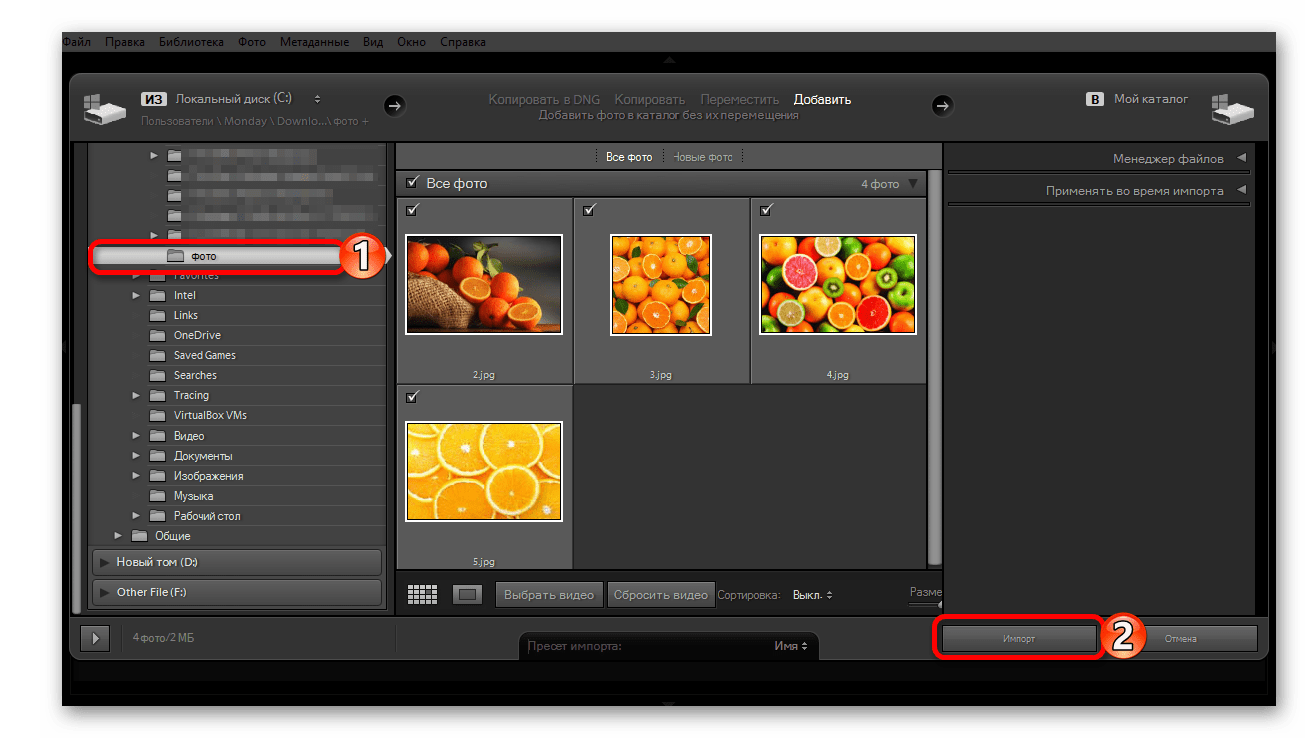This screenshot has height=738, width=1308.
Task: Open the Окно menu
Action: (x=411, y=42)
